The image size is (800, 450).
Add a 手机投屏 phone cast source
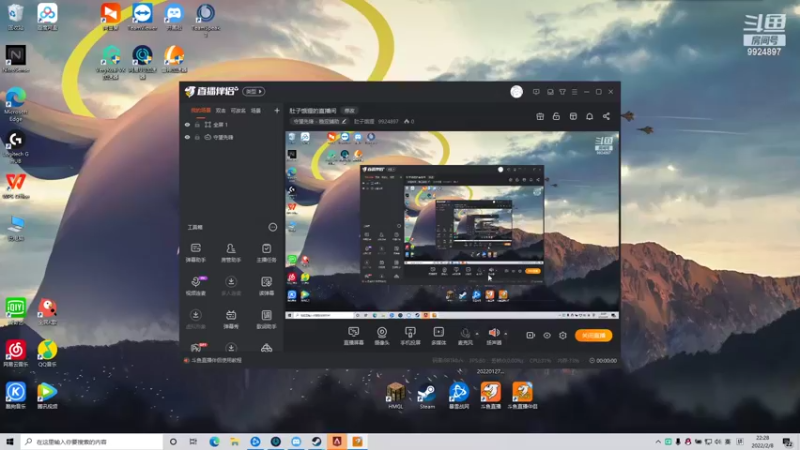410,336
